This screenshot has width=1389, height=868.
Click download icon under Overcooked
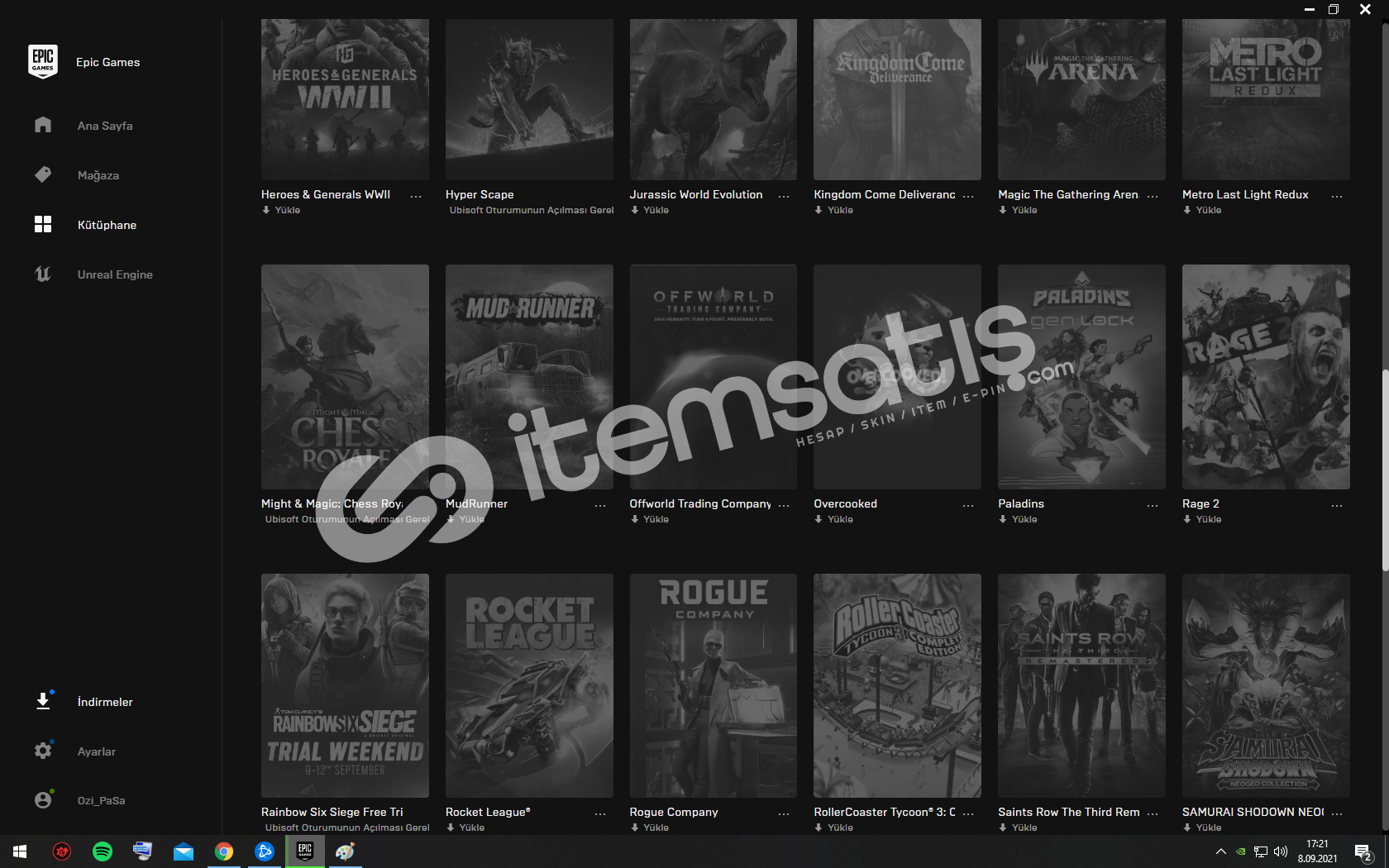(819, 519)
